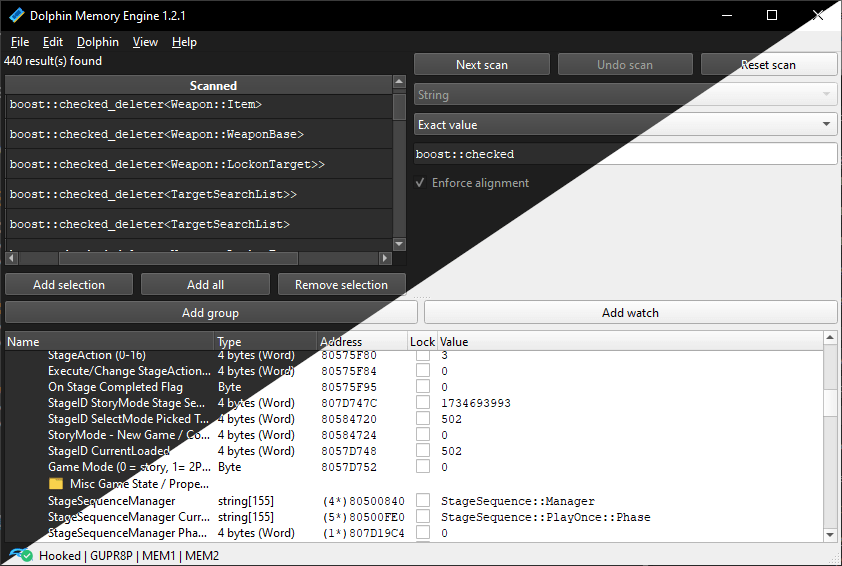Click the watch list scroll up arrow
Screen dimensions: 842x566
click(x=830, y=337)
